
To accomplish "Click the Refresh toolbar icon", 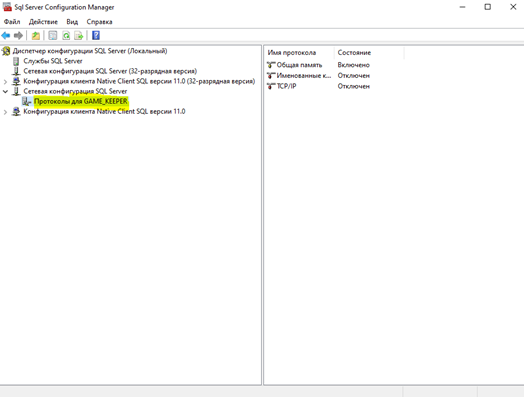I will [66, 35].
